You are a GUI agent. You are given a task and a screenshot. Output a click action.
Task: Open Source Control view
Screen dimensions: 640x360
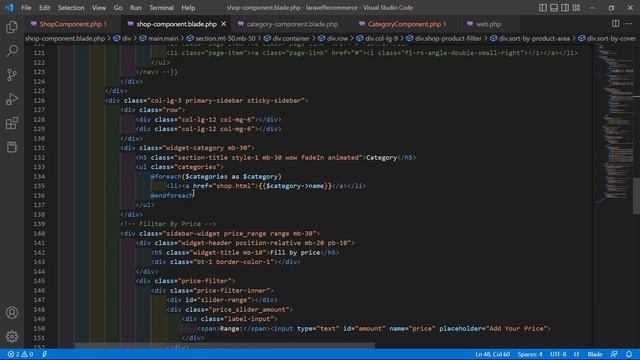[x=12, y=75]
